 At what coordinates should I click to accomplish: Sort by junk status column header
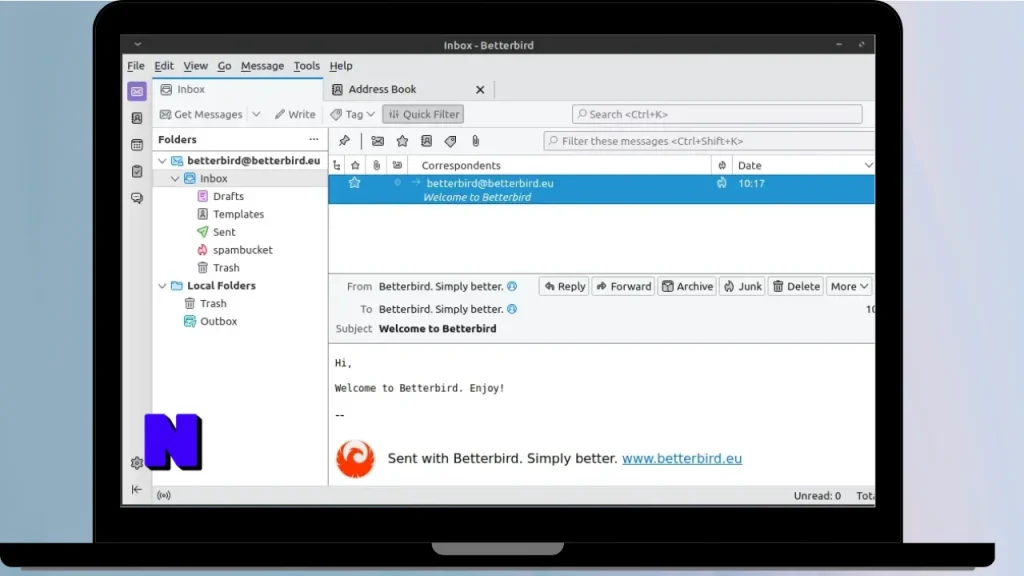(722, 166)
